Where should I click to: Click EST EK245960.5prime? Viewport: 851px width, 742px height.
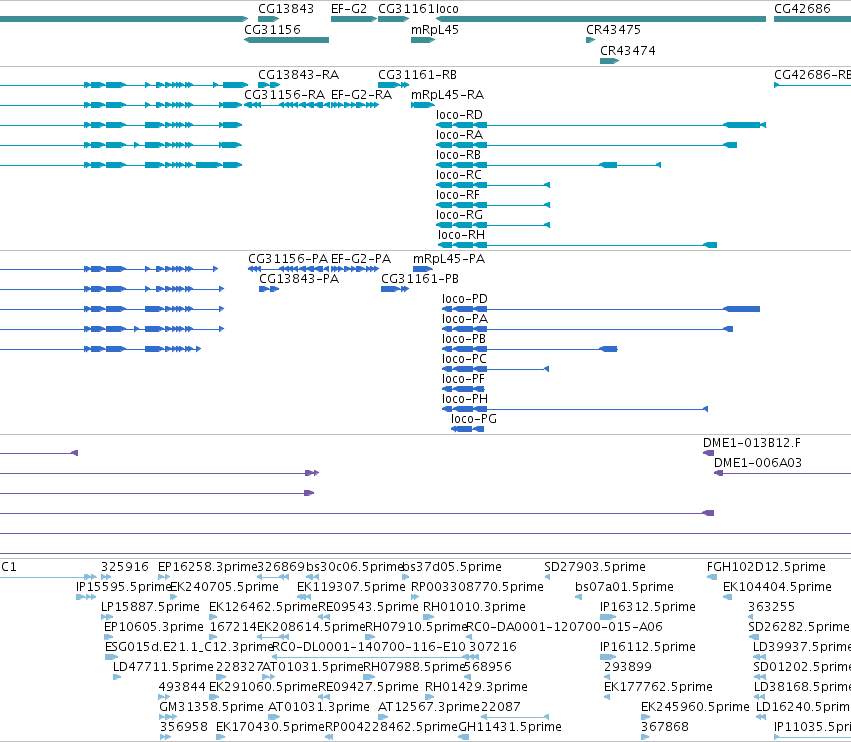pos(695,707)
